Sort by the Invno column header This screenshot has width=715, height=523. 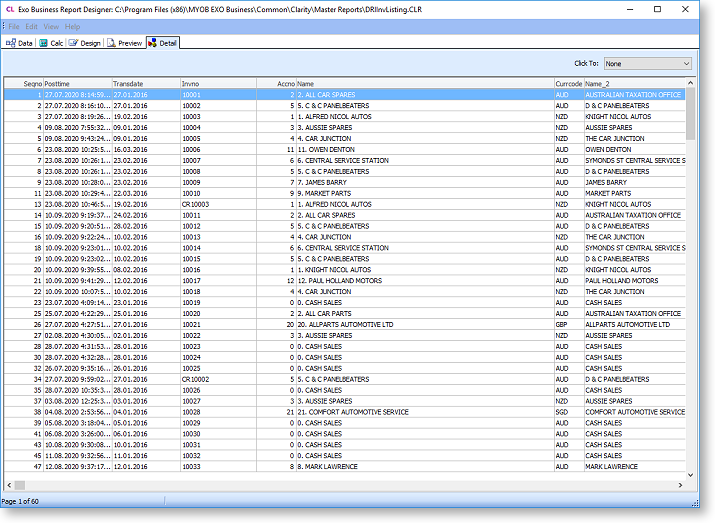point(218,83)
